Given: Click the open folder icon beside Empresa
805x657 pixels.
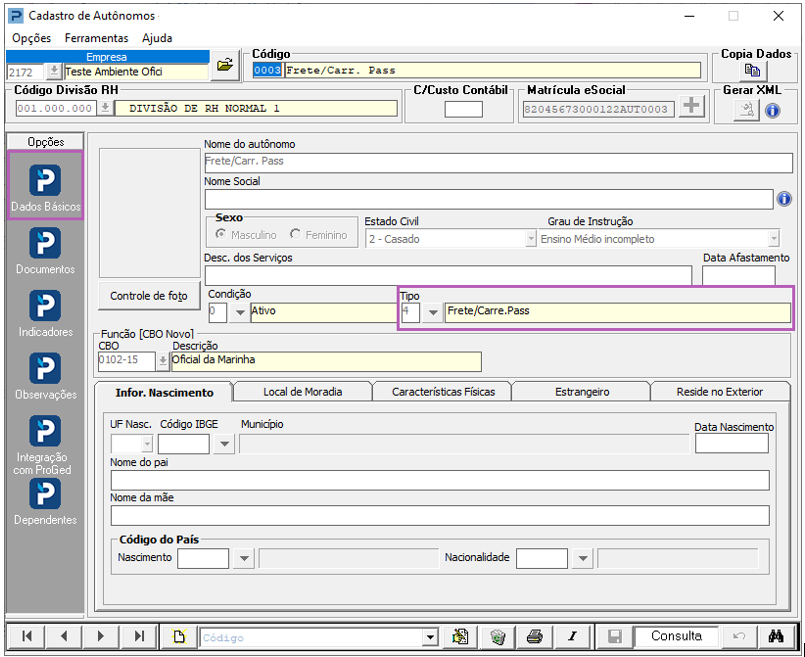Looking at the screenshot, I should [225, 65].
